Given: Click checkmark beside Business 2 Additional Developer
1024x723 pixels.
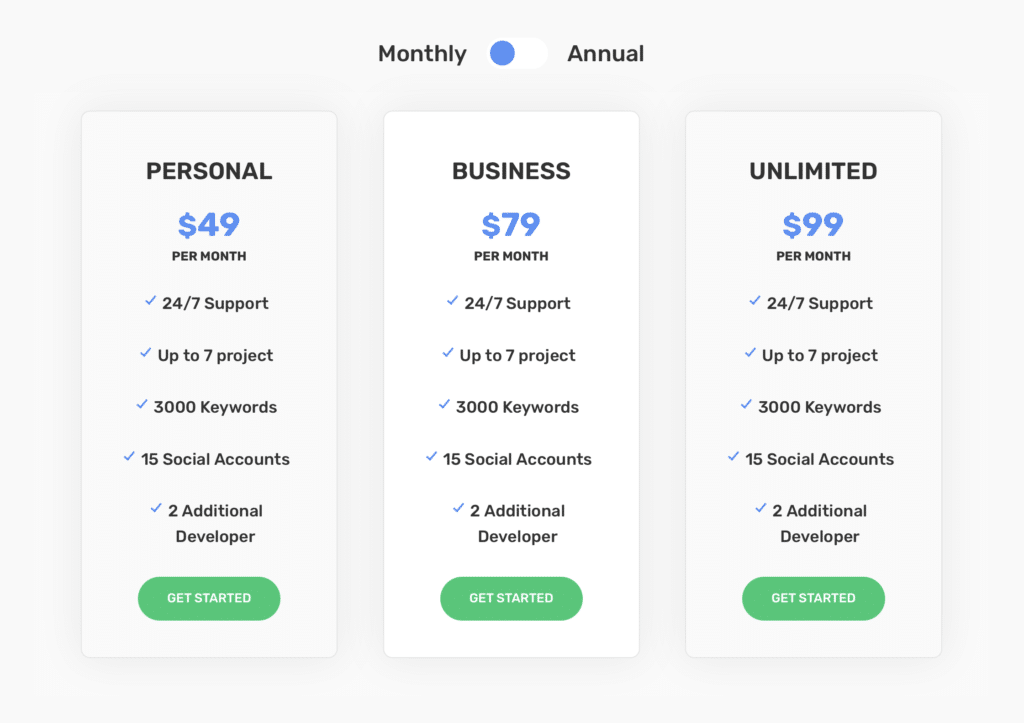Looking at the screenshot, I should click(458, 508).
